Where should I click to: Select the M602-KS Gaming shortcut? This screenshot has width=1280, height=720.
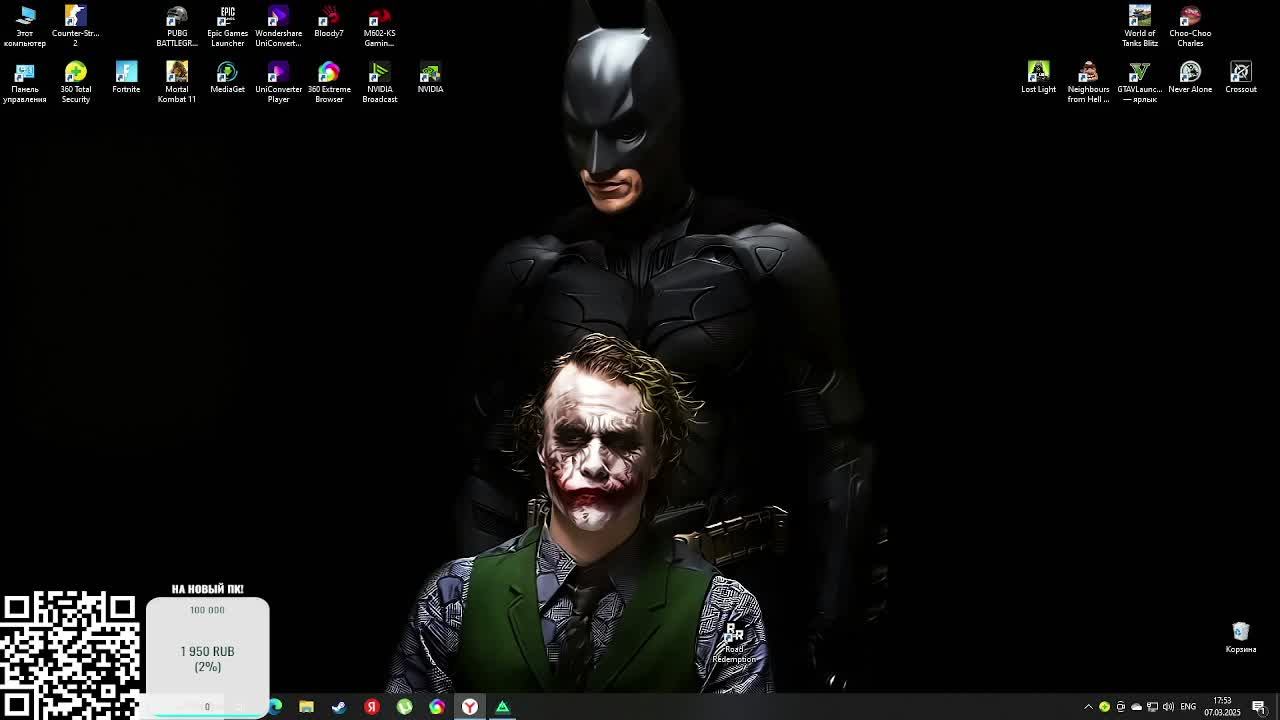point(379,26)
